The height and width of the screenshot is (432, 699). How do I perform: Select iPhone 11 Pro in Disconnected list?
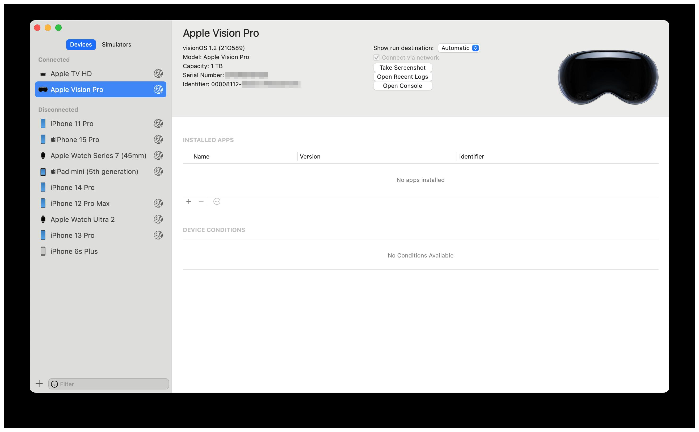[100, 123]
